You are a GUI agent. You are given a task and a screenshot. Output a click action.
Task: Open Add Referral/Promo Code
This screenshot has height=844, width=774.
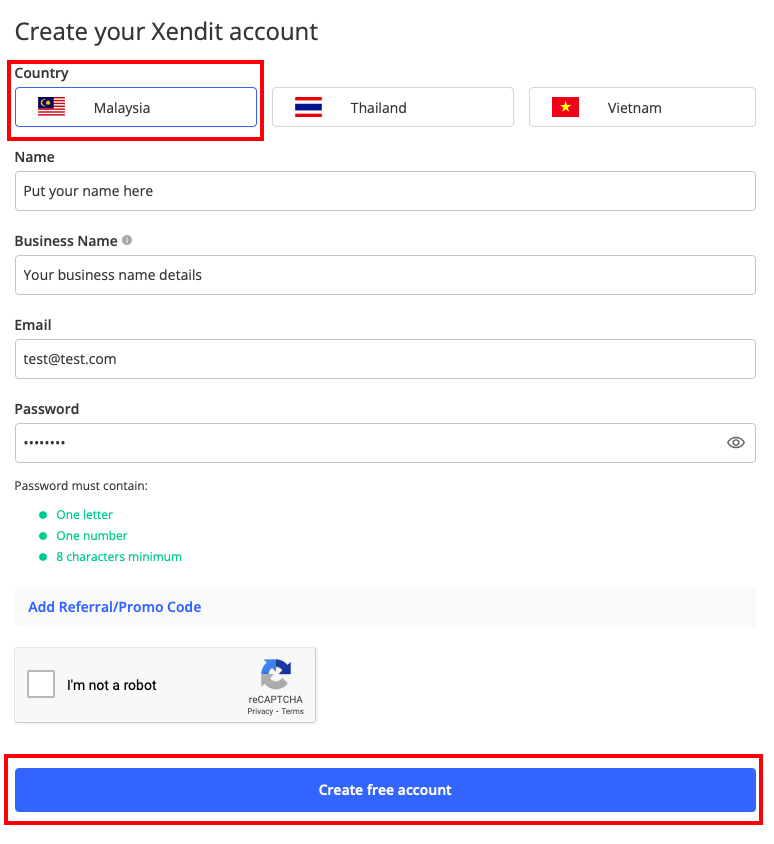[x=115, y=607]
